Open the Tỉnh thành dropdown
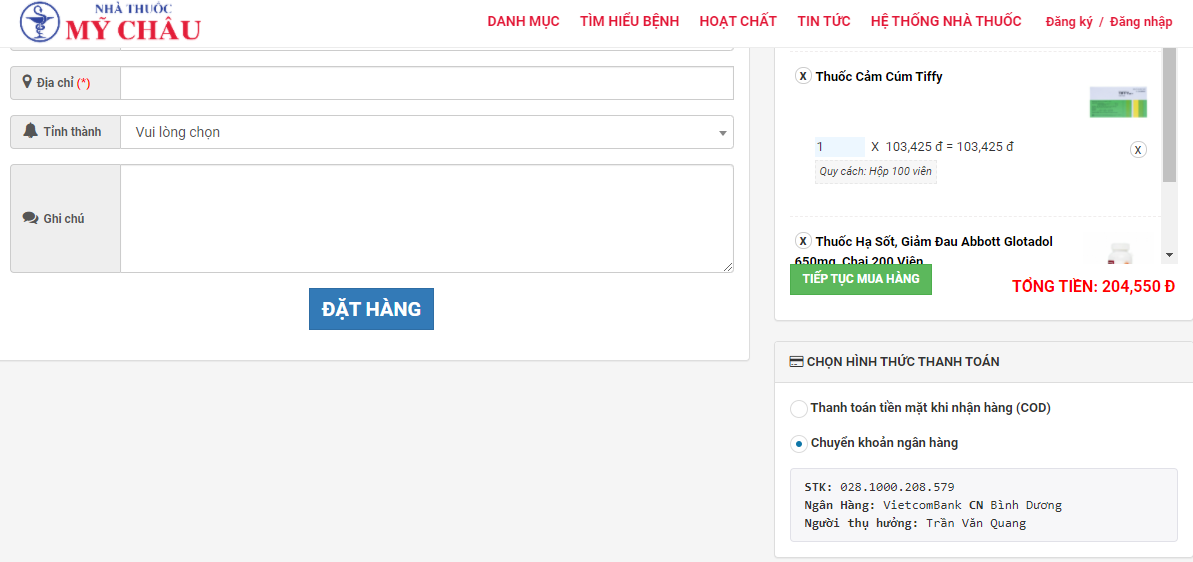 (x=427, y=132)
